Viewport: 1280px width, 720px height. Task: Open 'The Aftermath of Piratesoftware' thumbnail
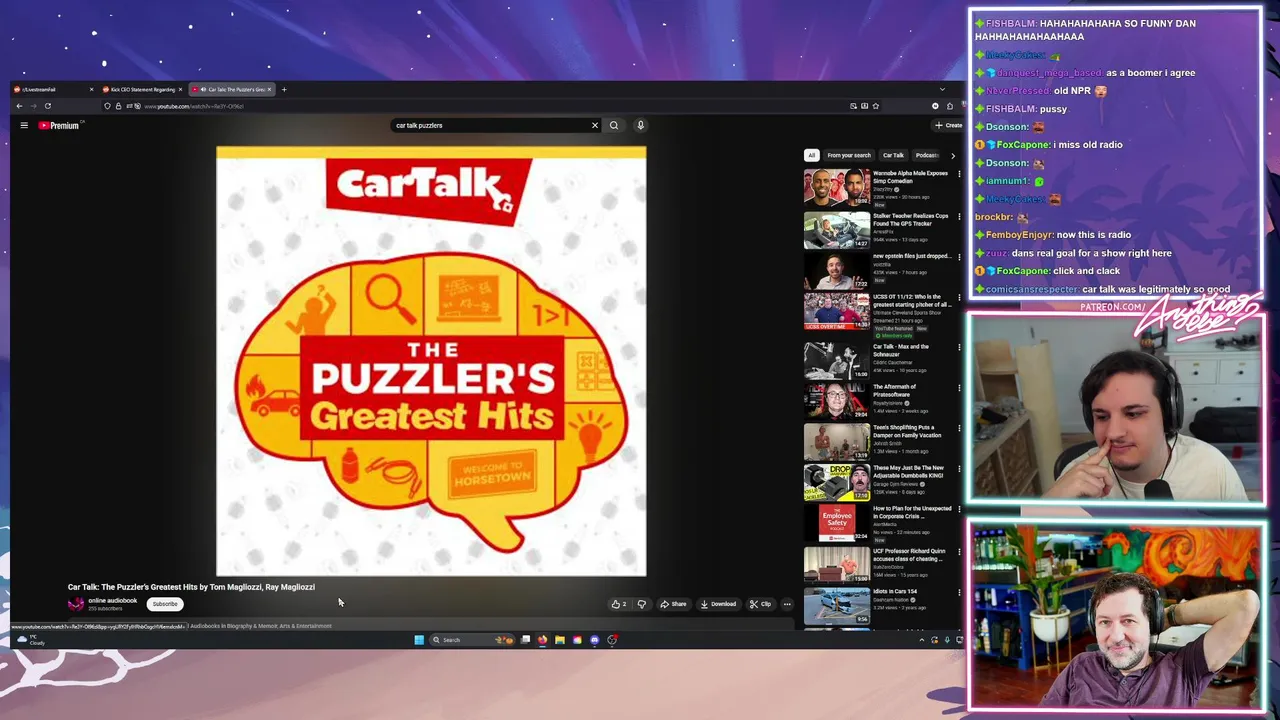837,401
